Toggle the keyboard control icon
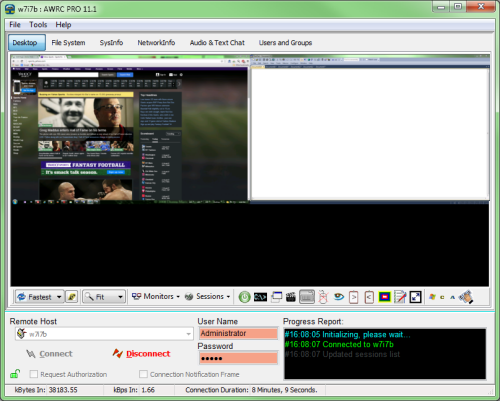This screenshot has width=500, height=401. tap(307, 297)
